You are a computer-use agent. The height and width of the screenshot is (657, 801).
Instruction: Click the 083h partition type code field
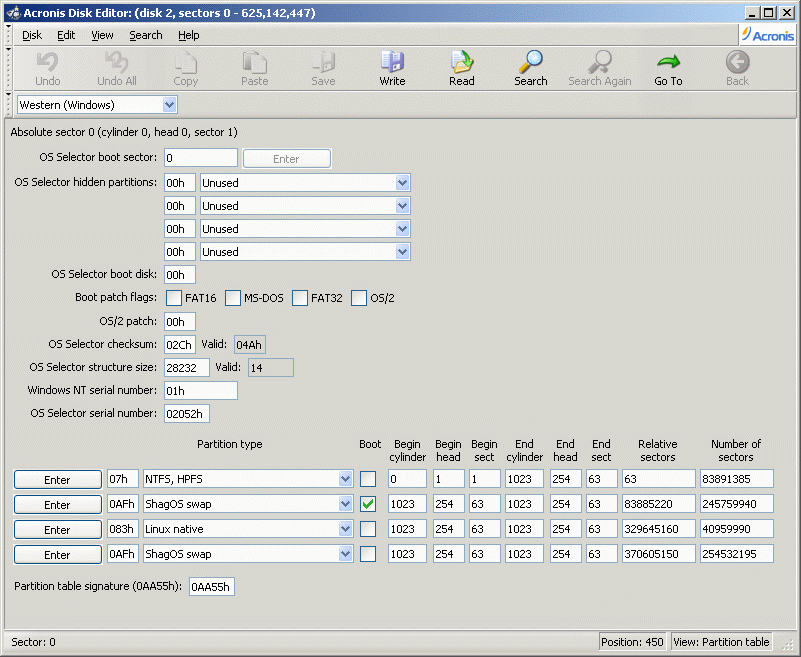123,529
